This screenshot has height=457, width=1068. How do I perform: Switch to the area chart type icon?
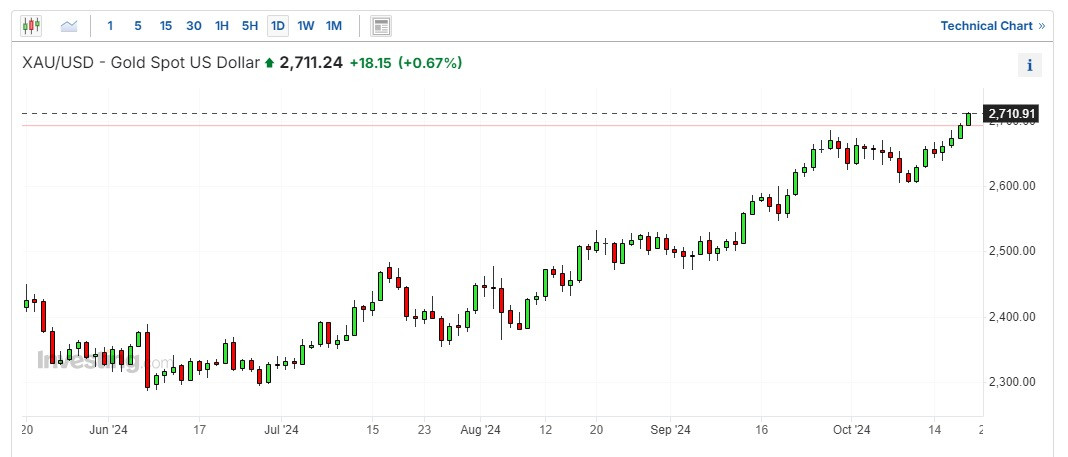click(x=69, y=27)
